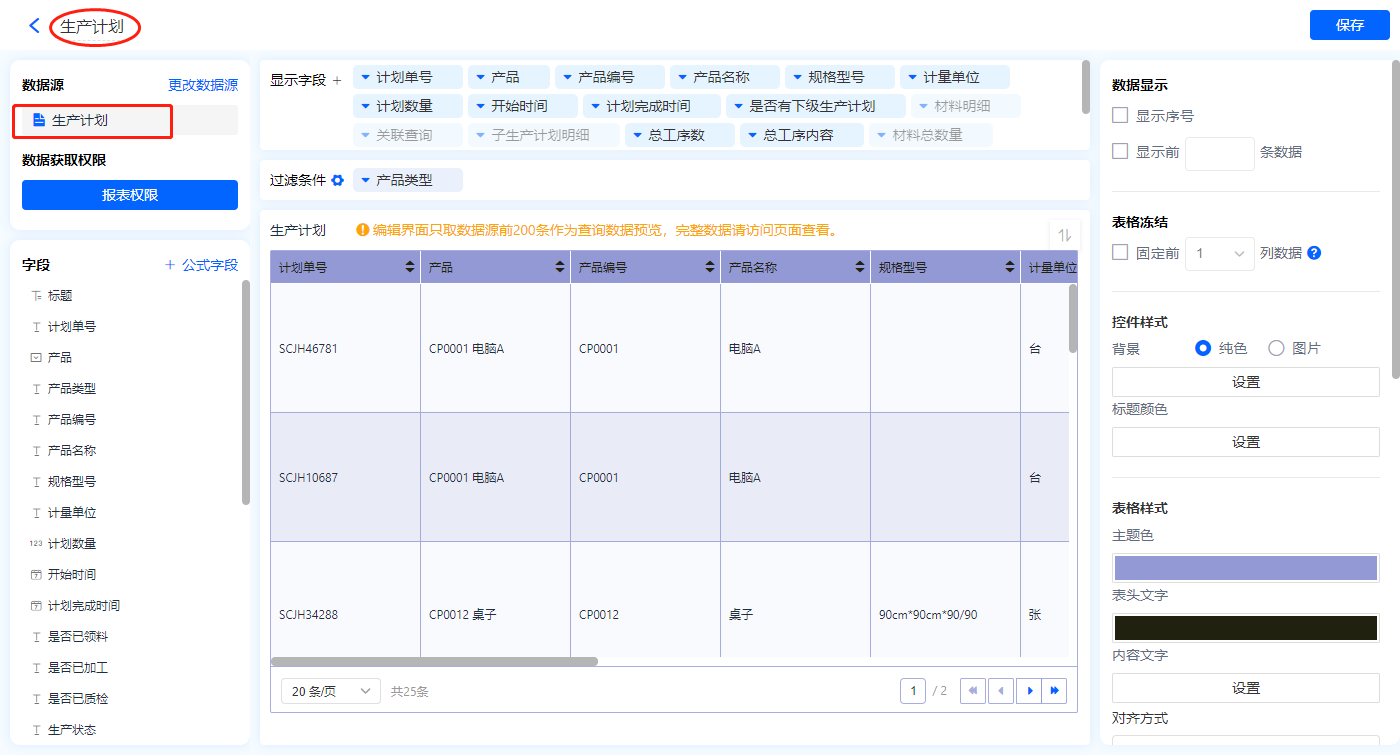Click the 显示前 number input box
Image resolution: width=1400 pixels, height=755 pixels.
point(1219,153)
